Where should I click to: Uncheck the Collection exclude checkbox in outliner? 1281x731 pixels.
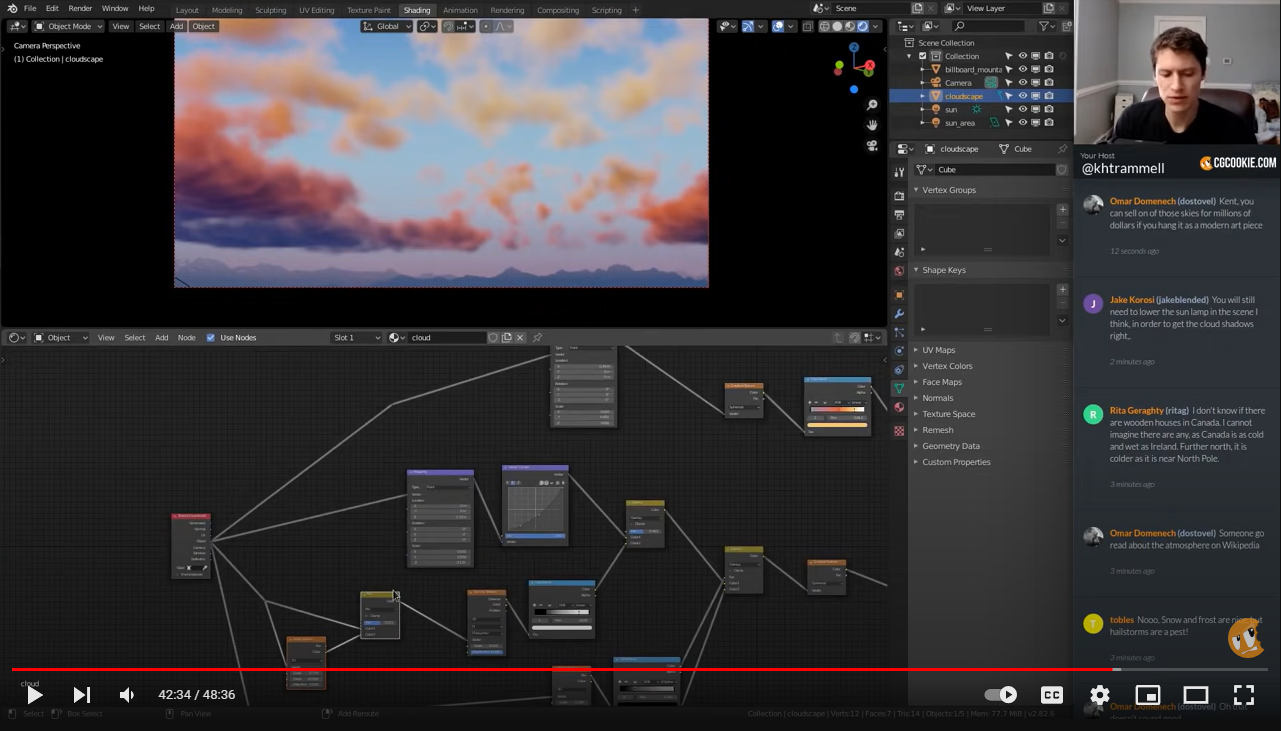[x=922, y=56]
